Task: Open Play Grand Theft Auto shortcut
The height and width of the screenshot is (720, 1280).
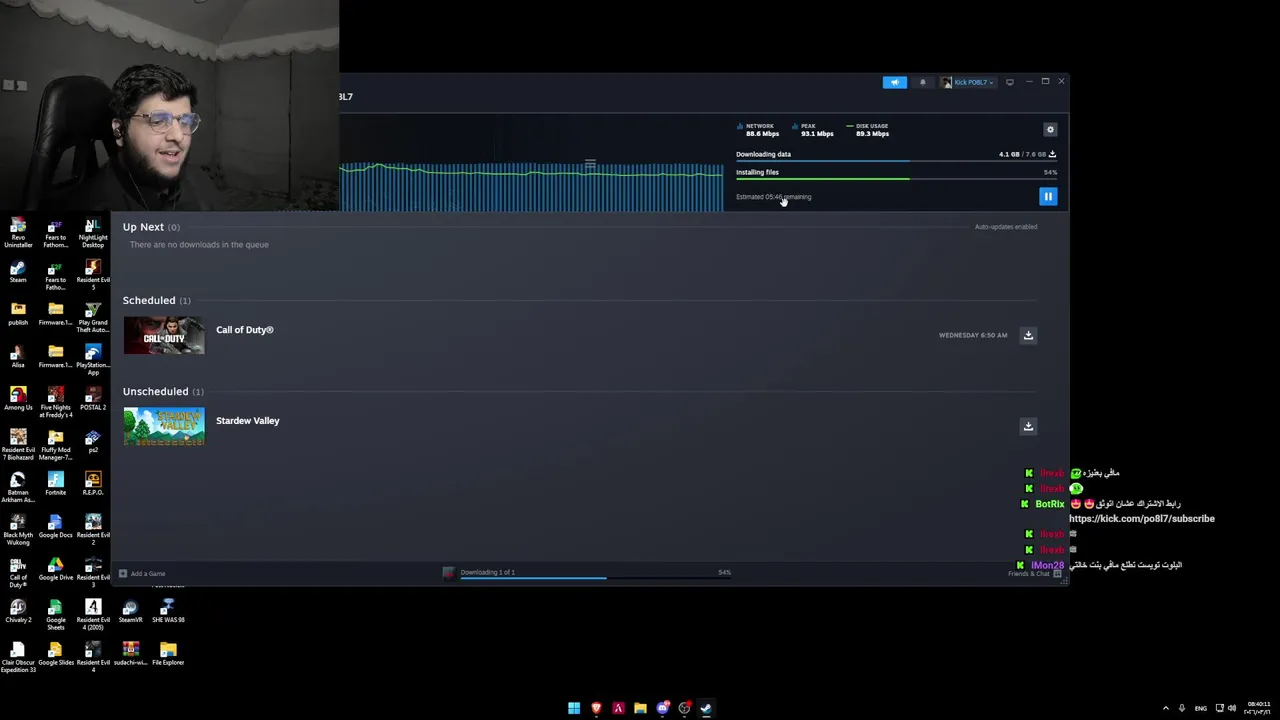Action: tap(93, 318)
